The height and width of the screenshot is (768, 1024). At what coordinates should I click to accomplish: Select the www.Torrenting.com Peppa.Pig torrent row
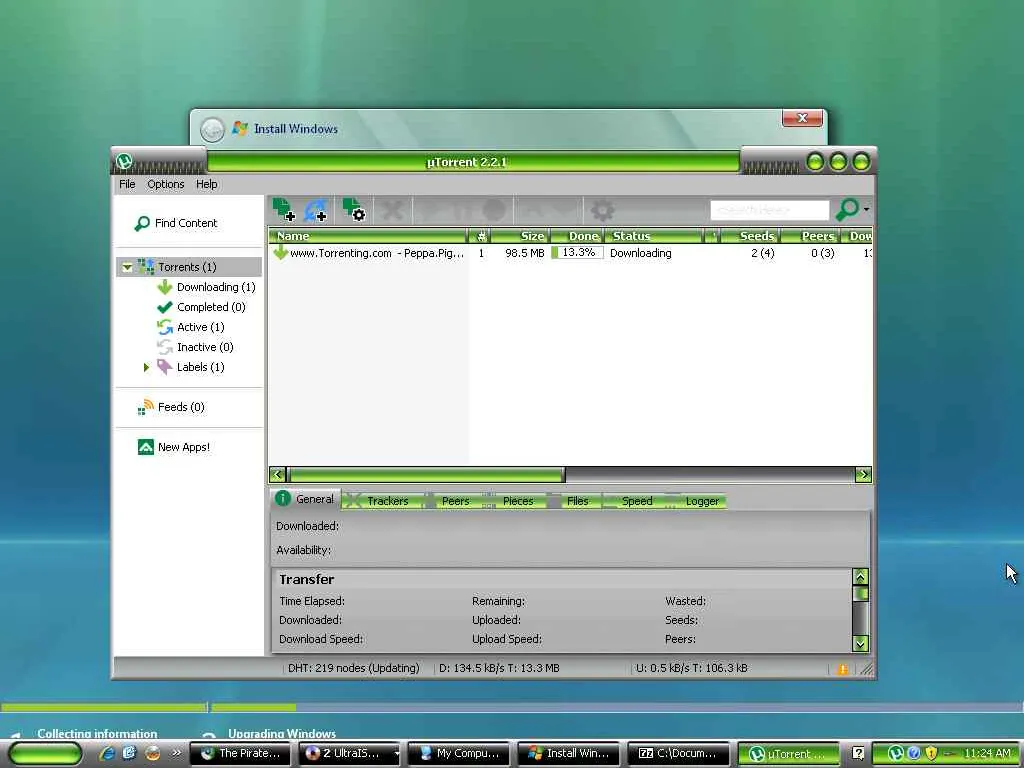569,253
